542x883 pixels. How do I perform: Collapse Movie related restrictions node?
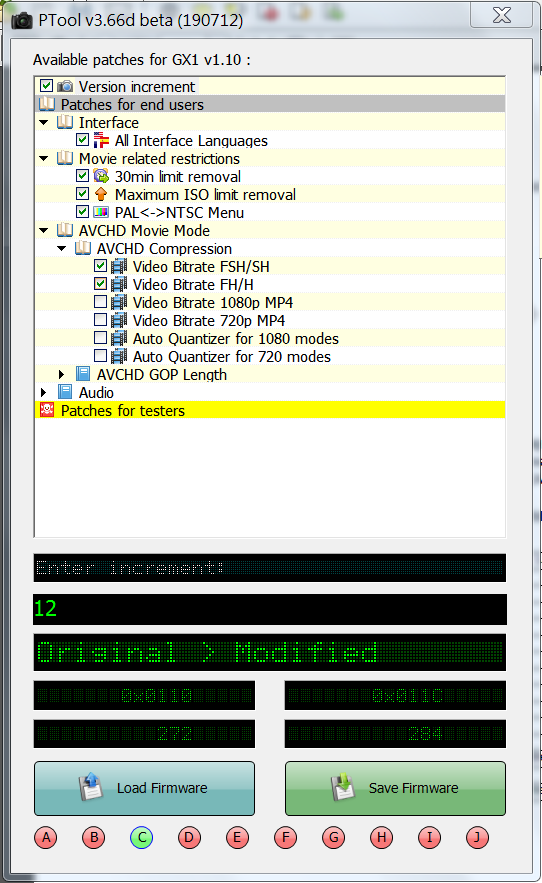click(44, 158)
